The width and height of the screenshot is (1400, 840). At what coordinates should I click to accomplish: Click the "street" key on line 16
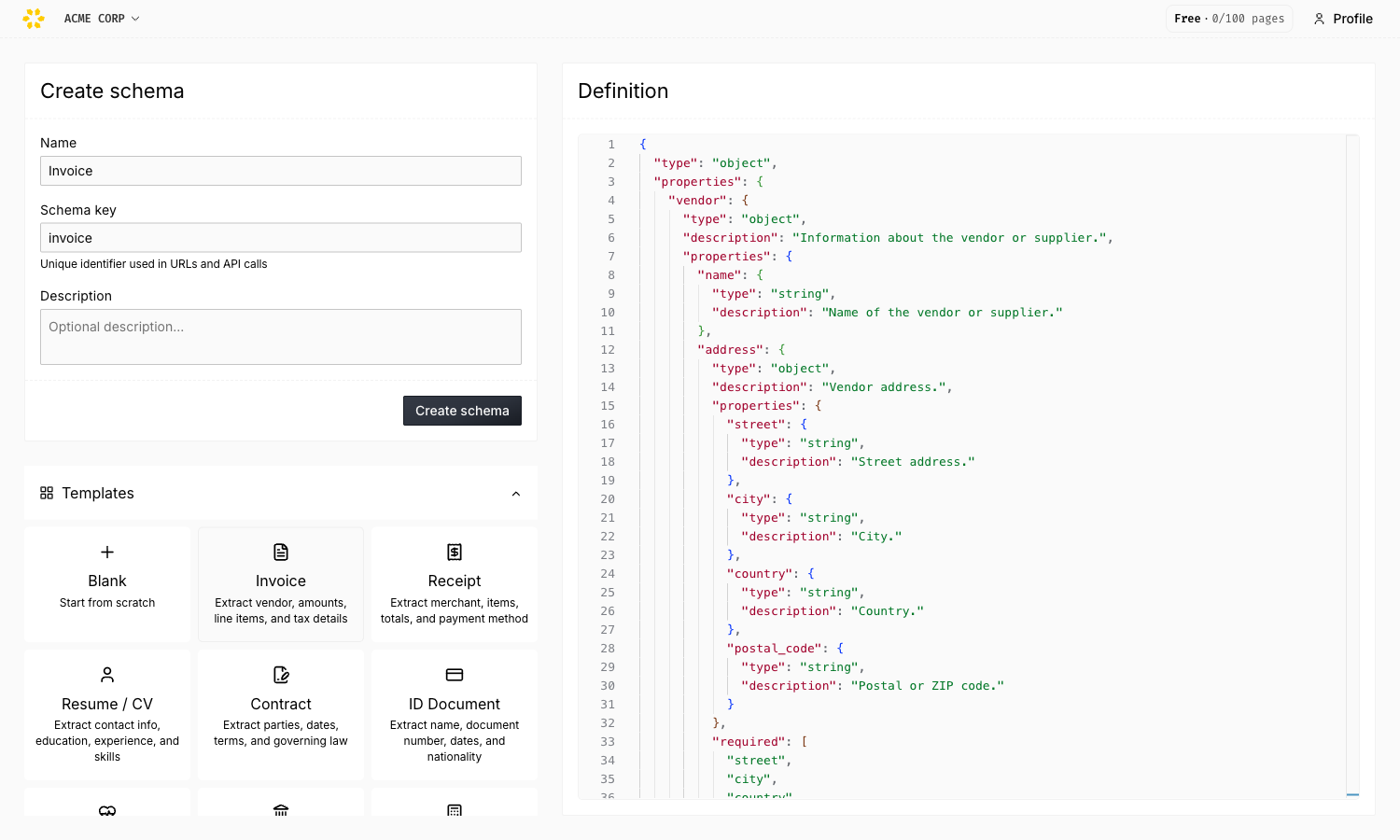(x=756, y=425)
